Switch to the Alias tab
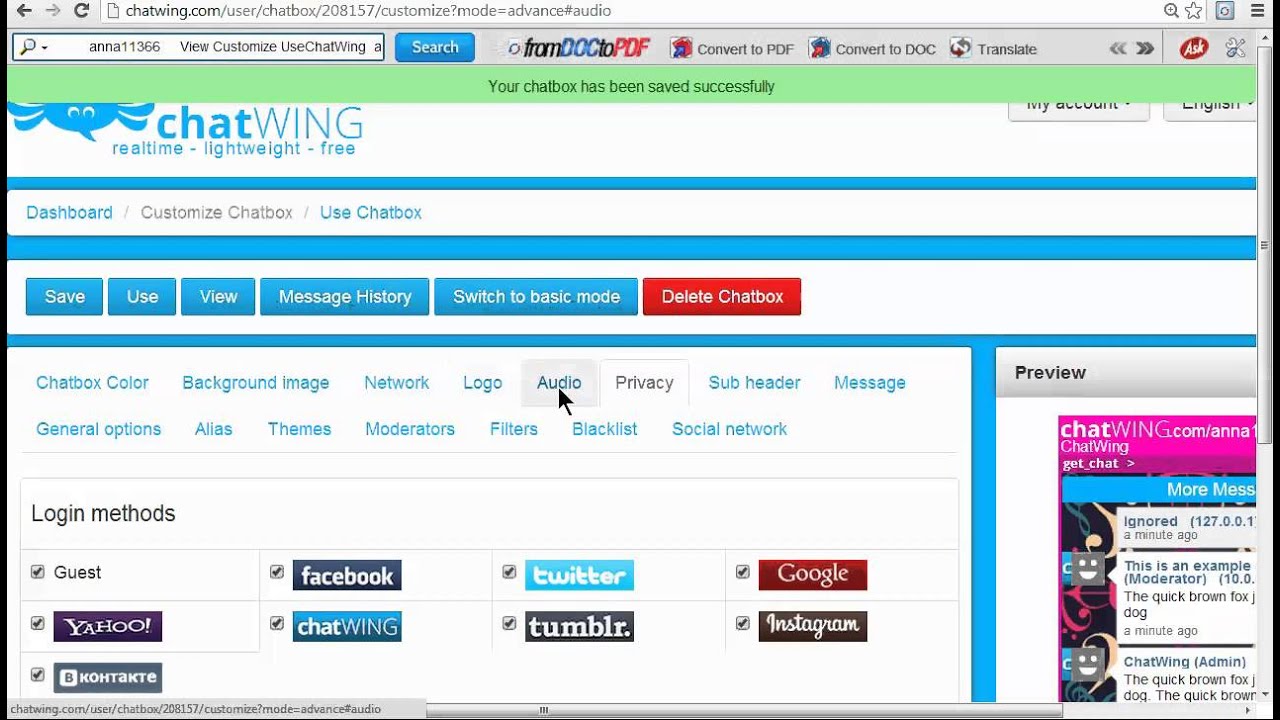This screenshot has width=1280, height=720. [214, 429]
